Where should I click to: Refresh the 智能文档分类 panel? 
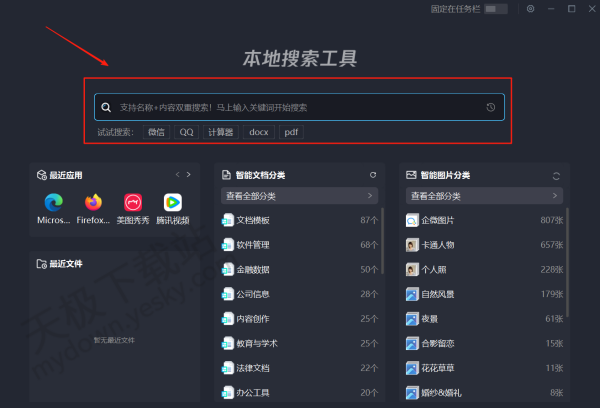coord(373,175)
